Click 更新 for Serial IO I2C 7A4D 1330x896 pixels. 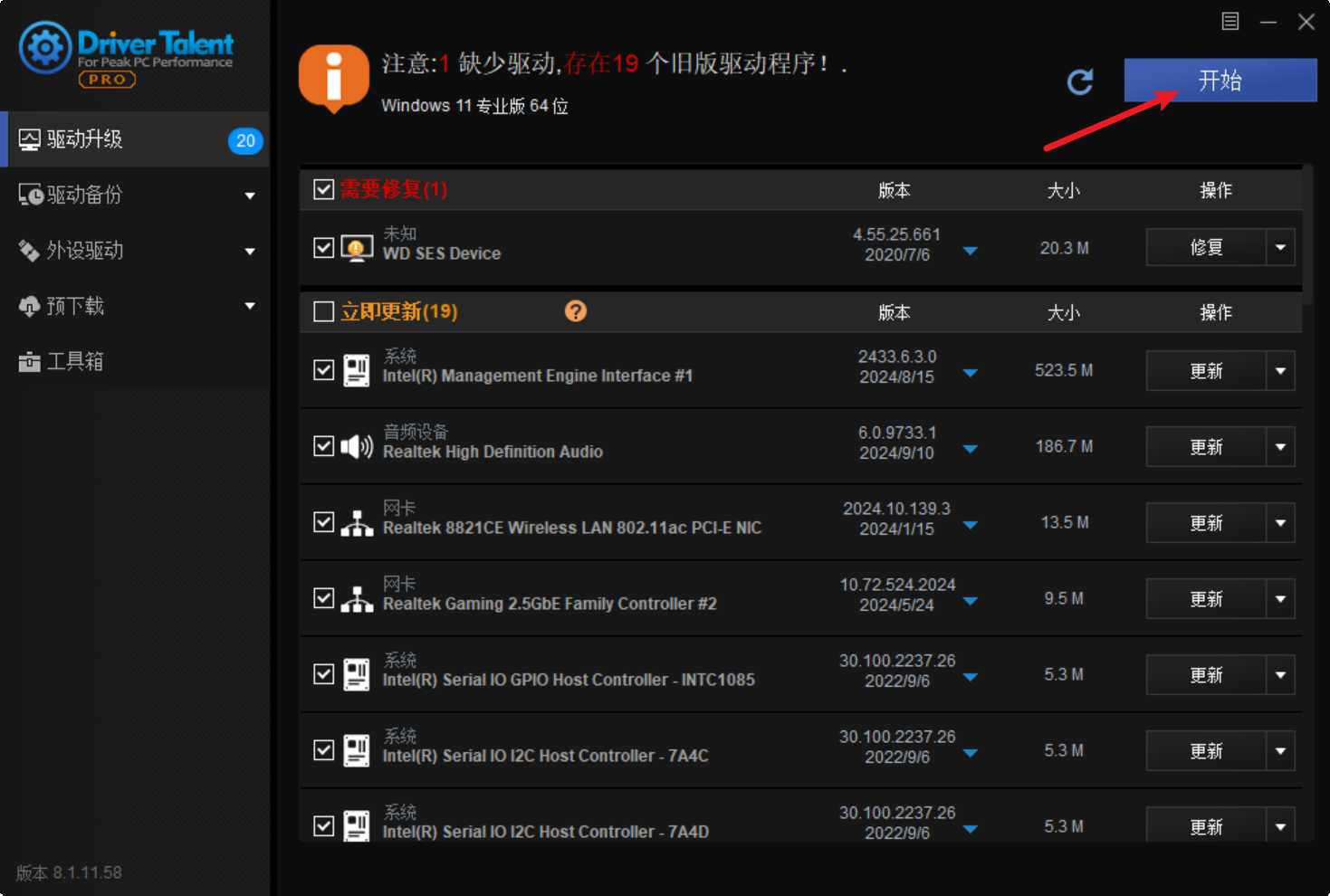pyautogui.click(x=1206, y=825)
